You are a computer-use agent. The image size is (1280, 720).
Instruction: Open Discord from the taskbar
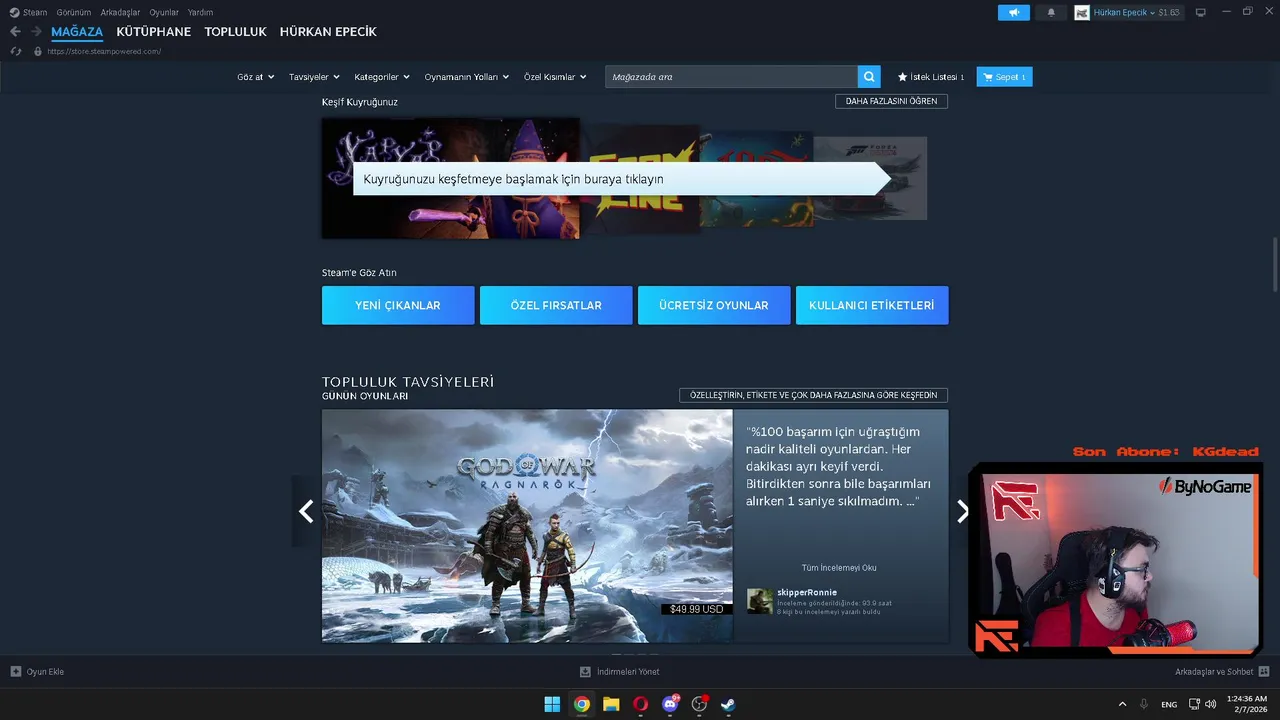[670, 704]
